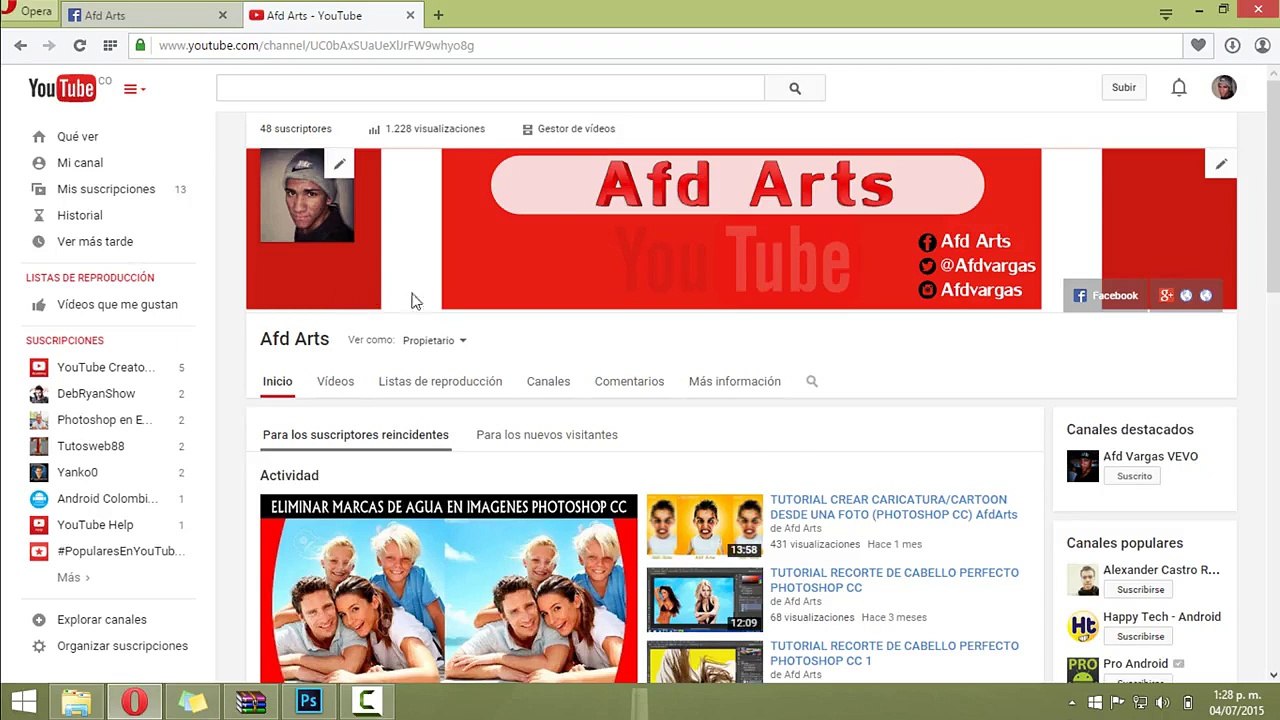This screenshot has width=1280, height=720.
Task: Open Ver más tarde in sidebar
Action: click(x=95, y=241)
